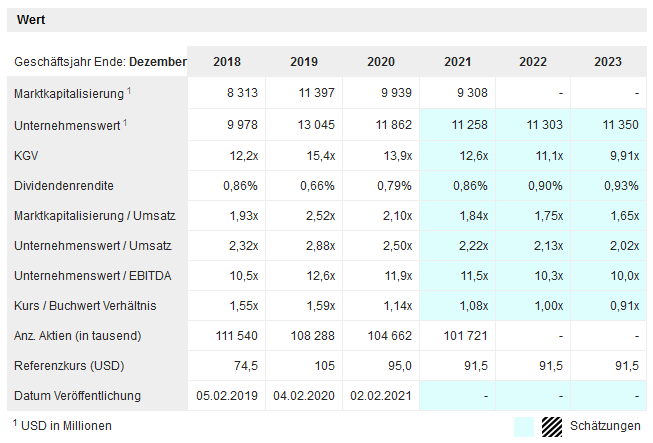Viewport: 653px width, 443px height.
Task: Select the 2023 column header
Action: click(x=607, y=62)
